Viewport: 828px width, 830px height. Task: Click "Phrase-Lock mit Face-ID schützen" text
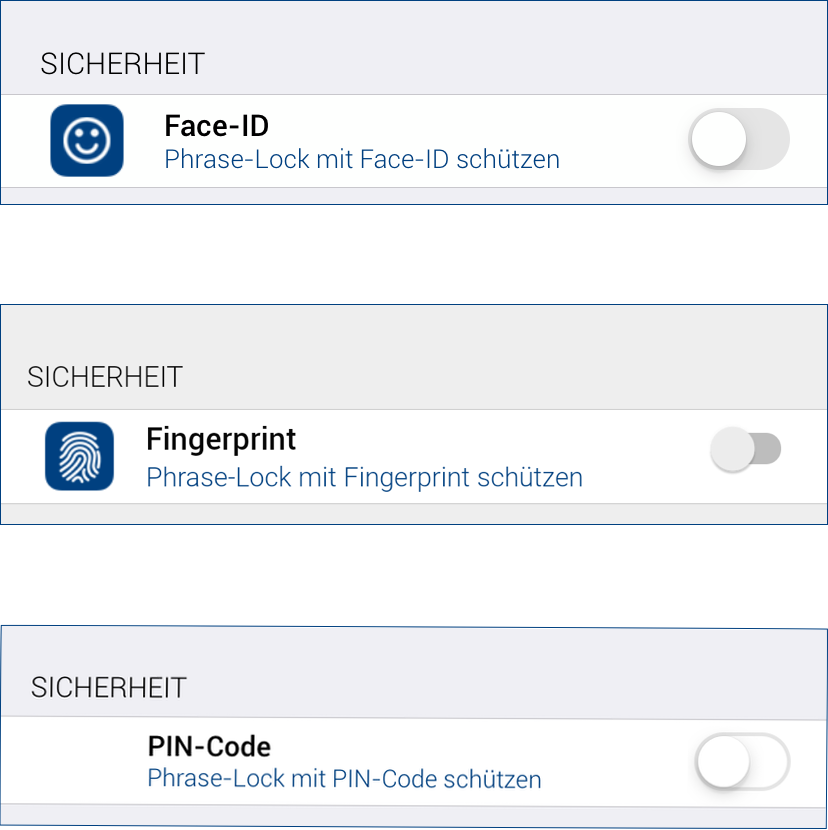(361, 159)
